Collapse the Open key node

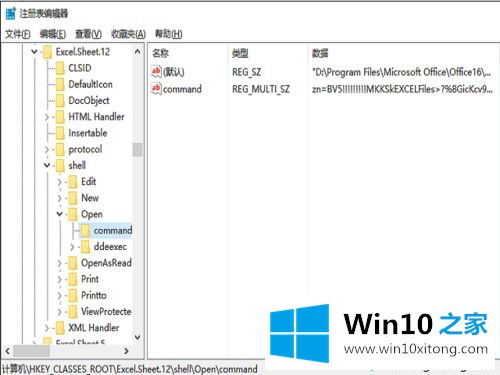point(60,214)
